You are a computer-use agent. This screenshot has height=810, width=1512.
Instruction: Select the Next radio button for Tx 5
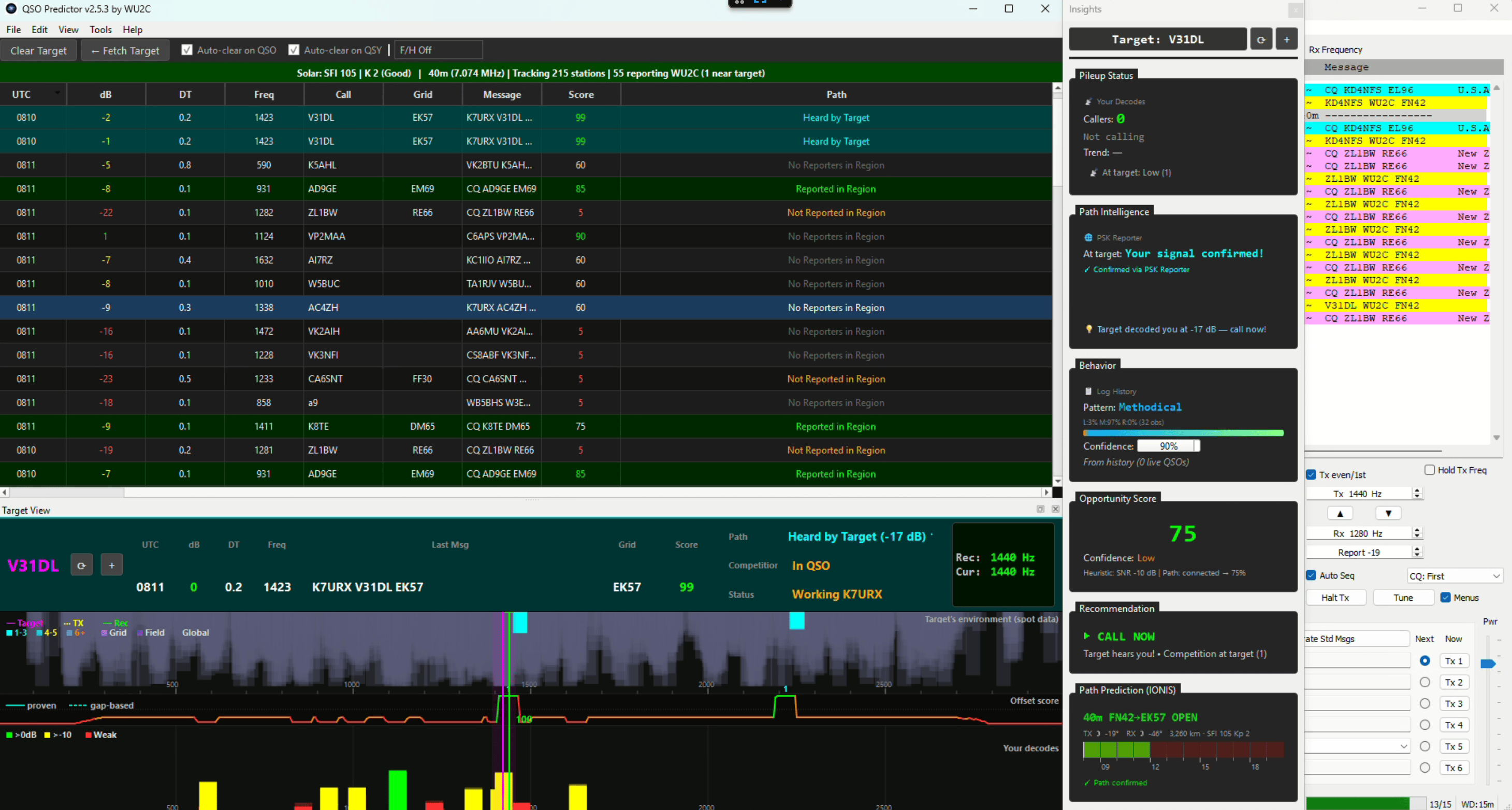(x=1424, y=746)
